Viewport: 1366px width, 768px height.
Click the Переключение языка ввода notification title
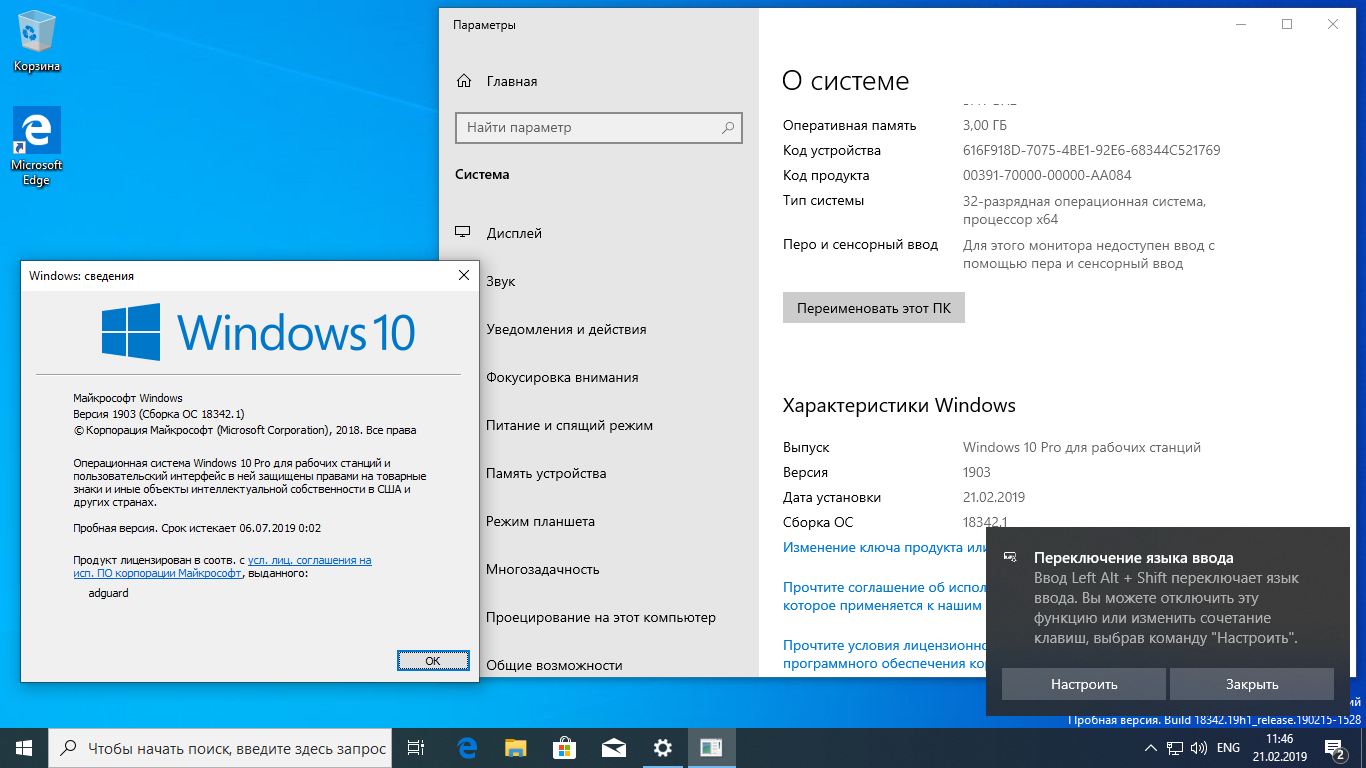pyautogui.click(x=1133, y=558)
